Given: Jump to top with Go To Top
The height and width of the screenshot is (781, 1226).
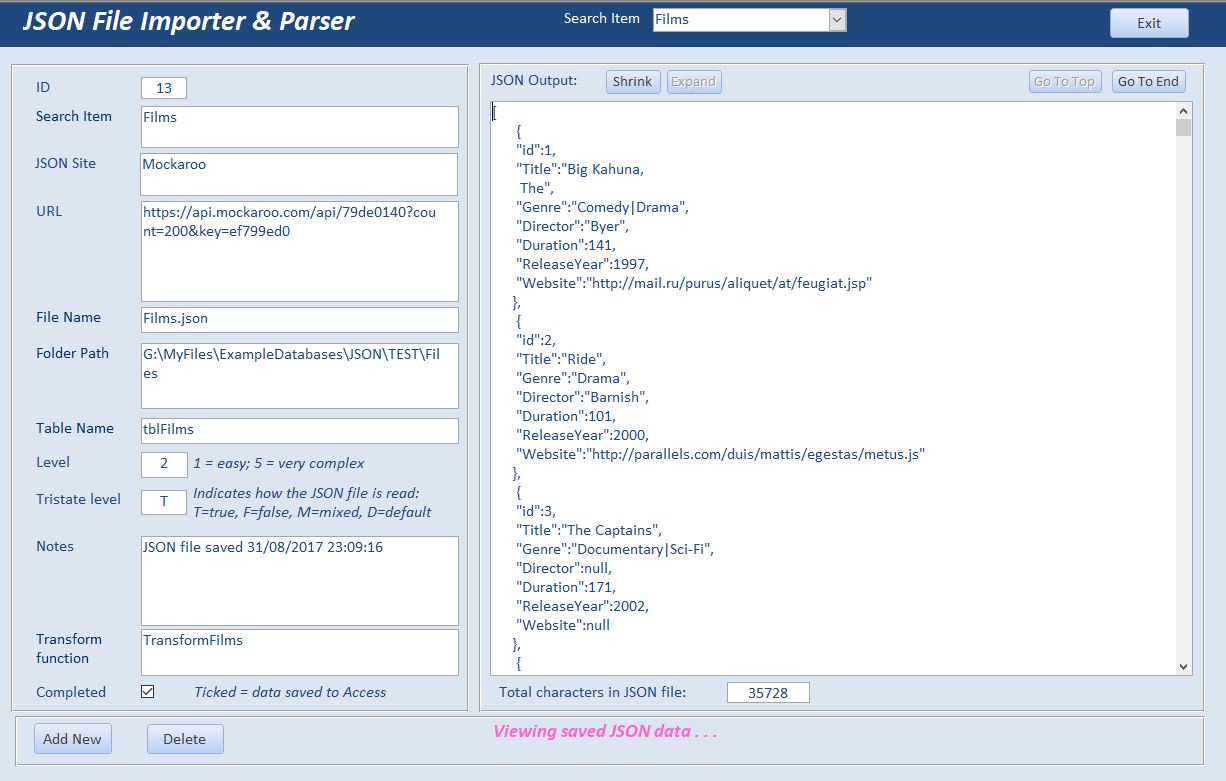Looking at the screenshot, I should [x=1064, y=82].
